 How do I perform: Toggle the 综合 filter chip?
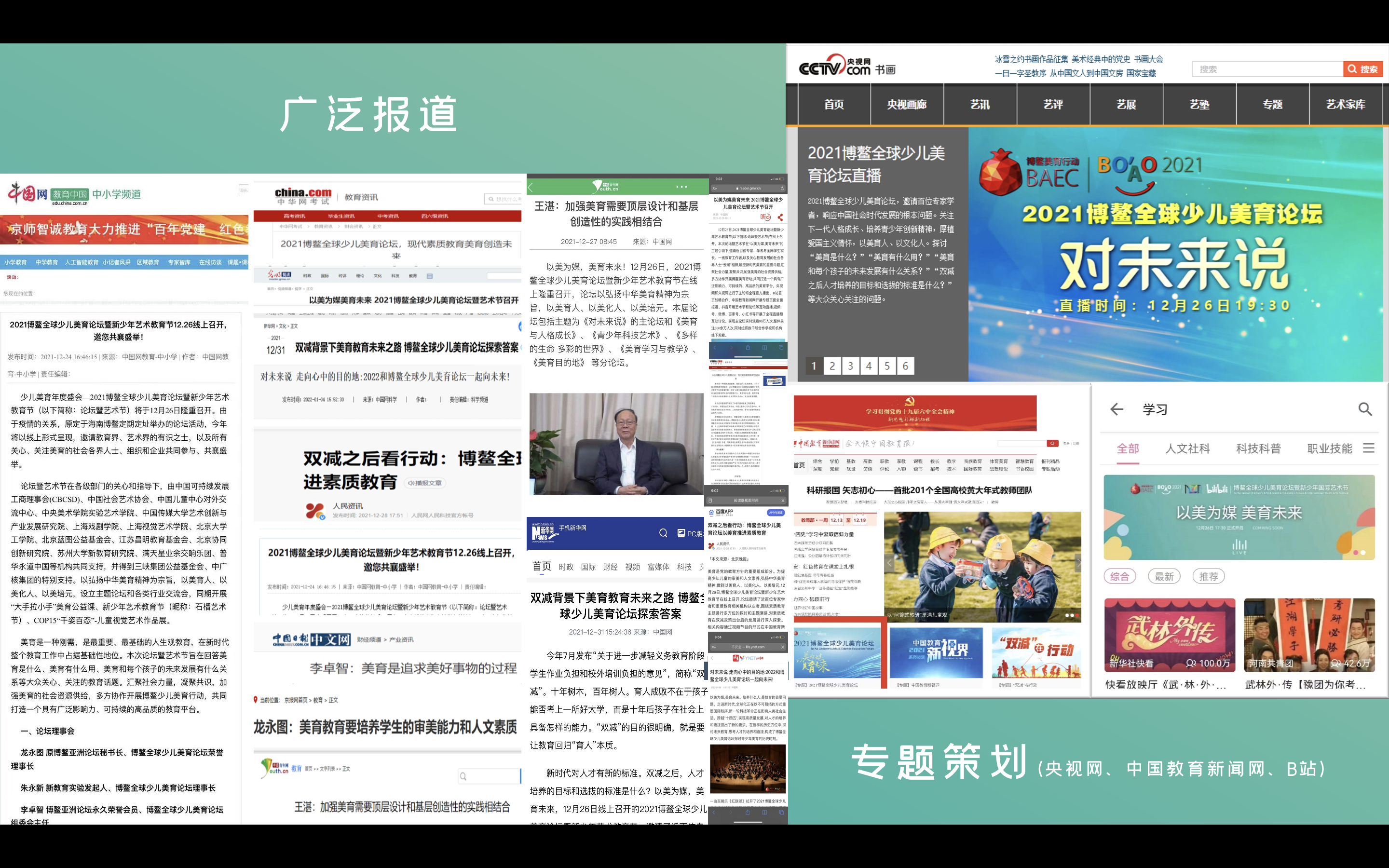[1120, 576]
